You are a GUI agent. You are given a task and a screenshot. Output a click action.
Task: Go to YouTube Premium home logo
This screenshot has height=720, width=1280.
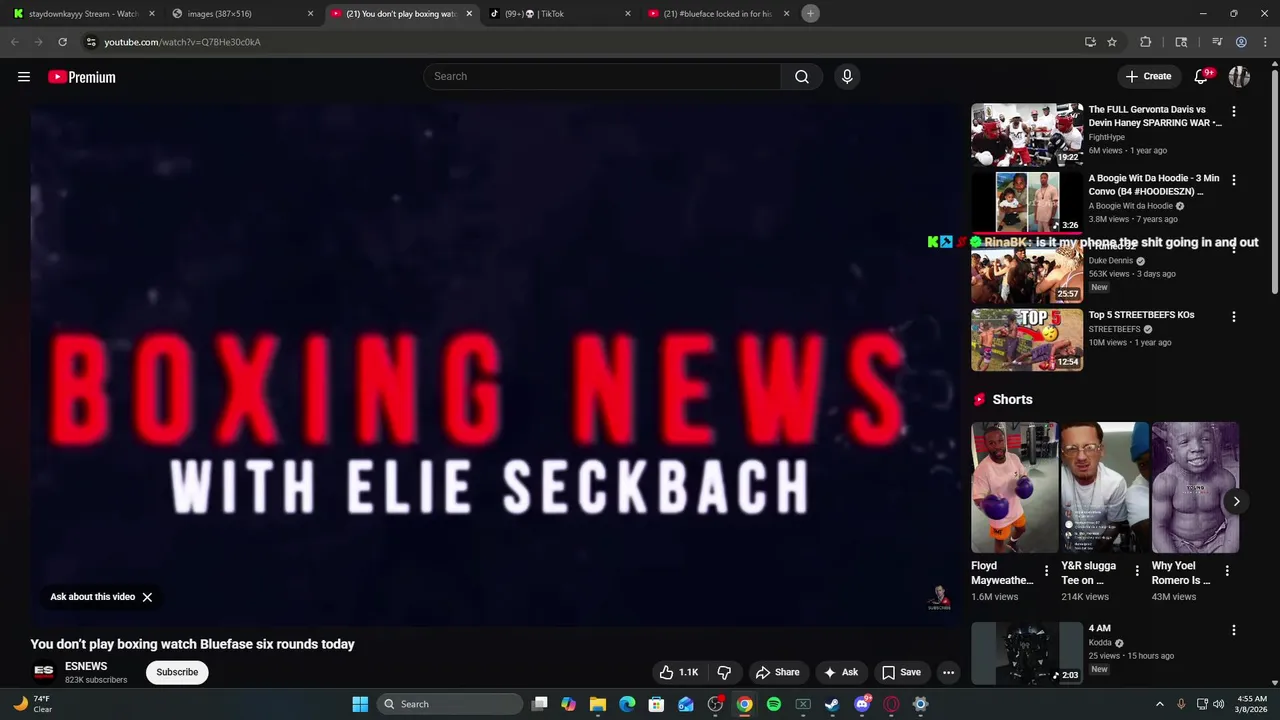(82, 77)
